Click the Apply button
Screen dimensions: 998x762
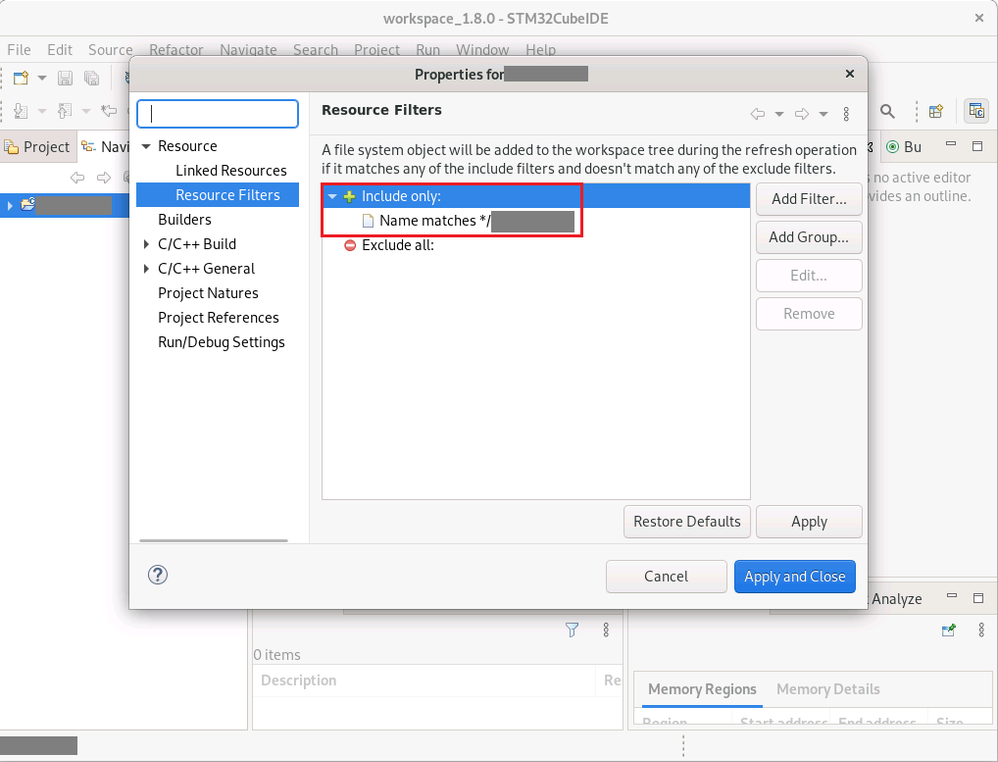(809, 522)
